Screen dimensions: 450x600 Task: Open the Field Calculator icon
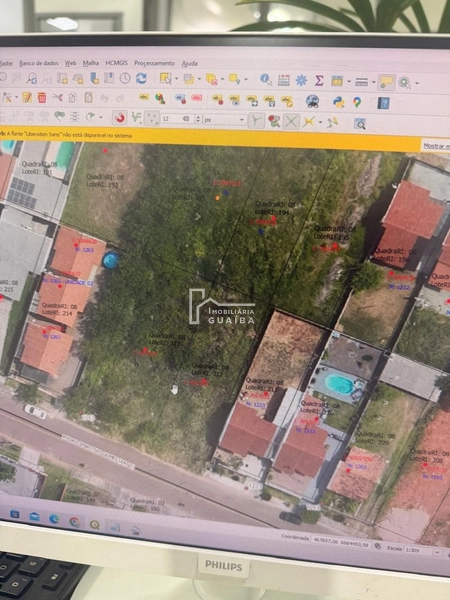284,80
